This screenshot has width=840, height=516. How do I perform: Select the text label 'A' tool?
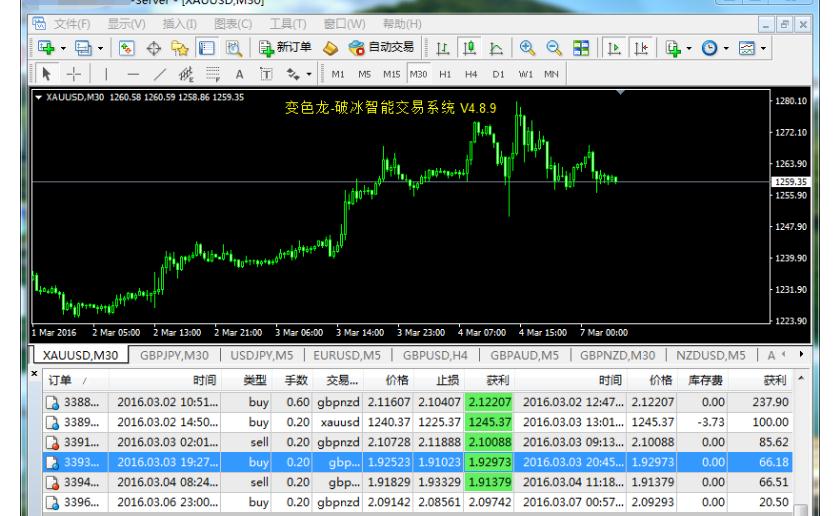240,75
